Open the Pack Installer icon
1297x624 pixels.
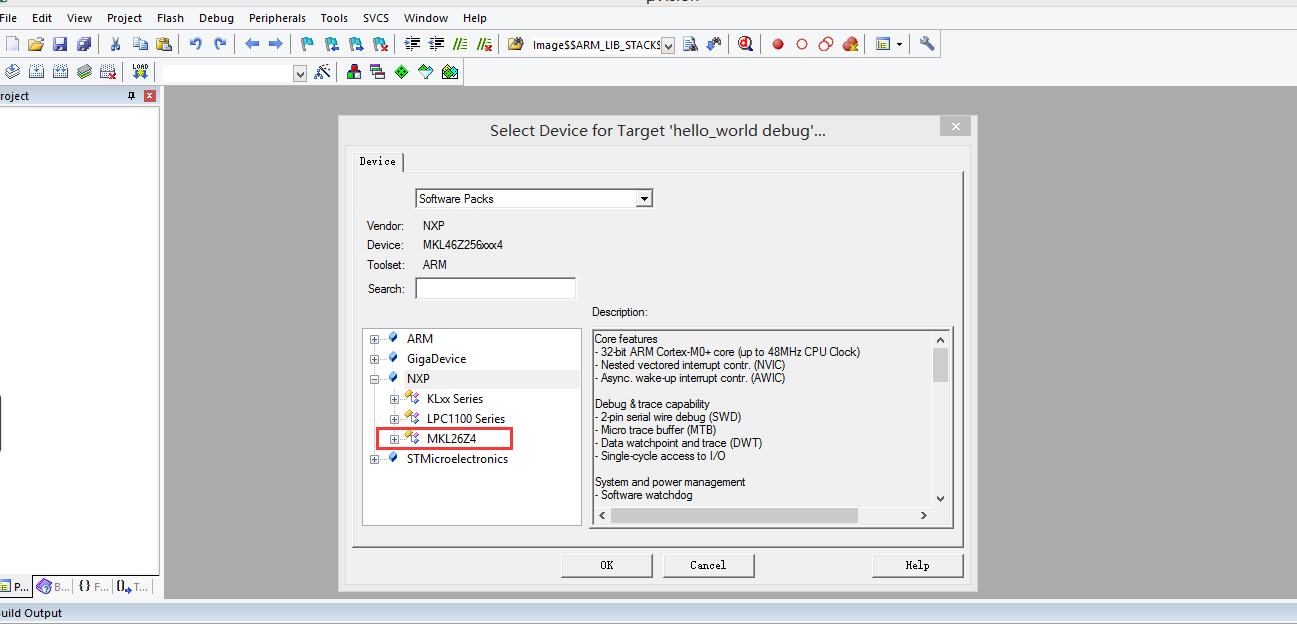450,72
